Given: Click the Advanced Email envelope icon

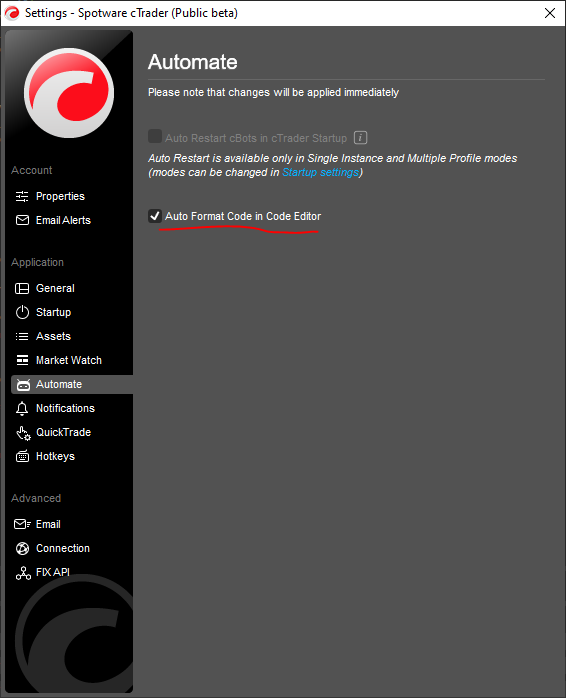Looking at the screenshot, I should (22, 524).
